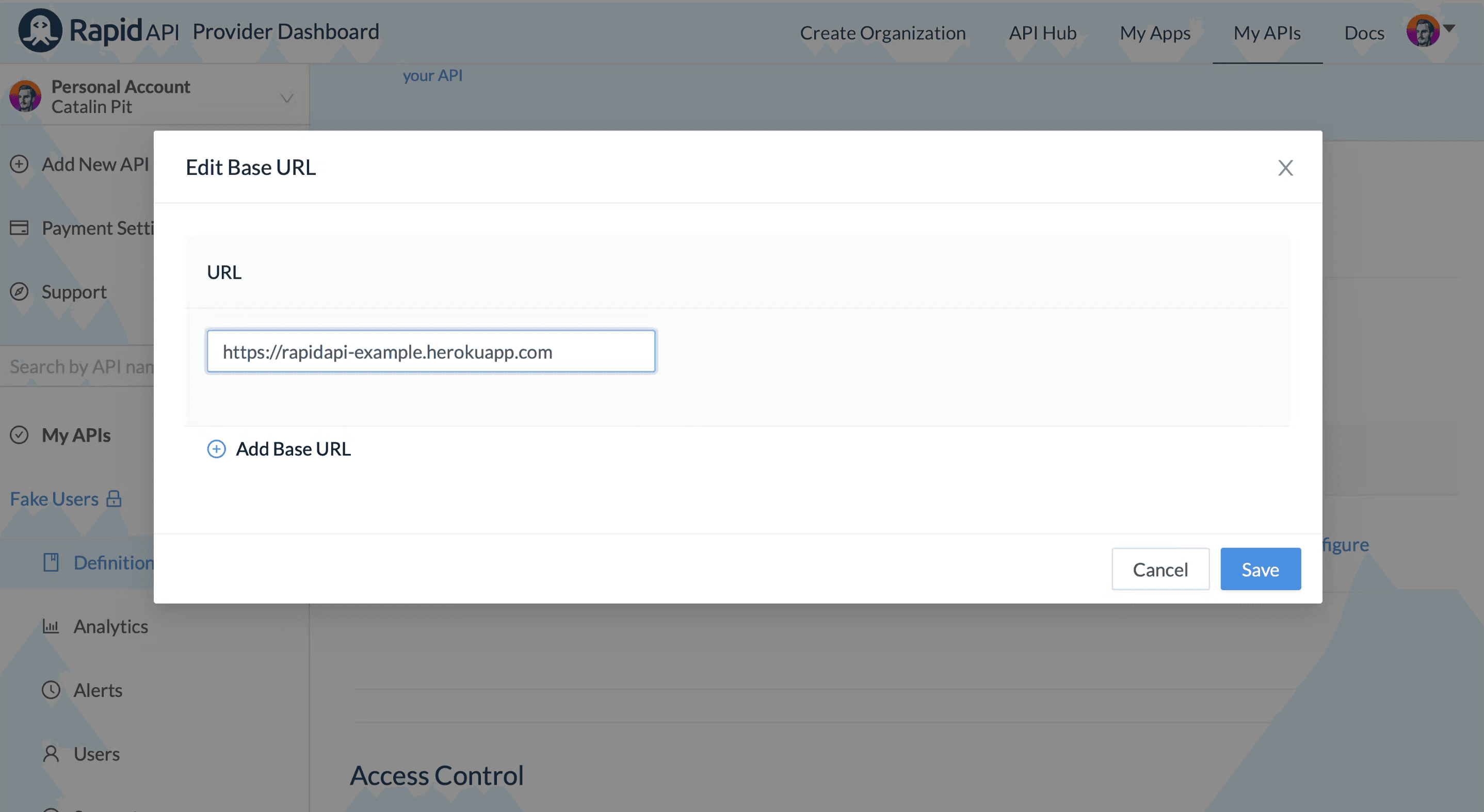
Task: Click the Alerts clock icon
Action: (51, 690)
